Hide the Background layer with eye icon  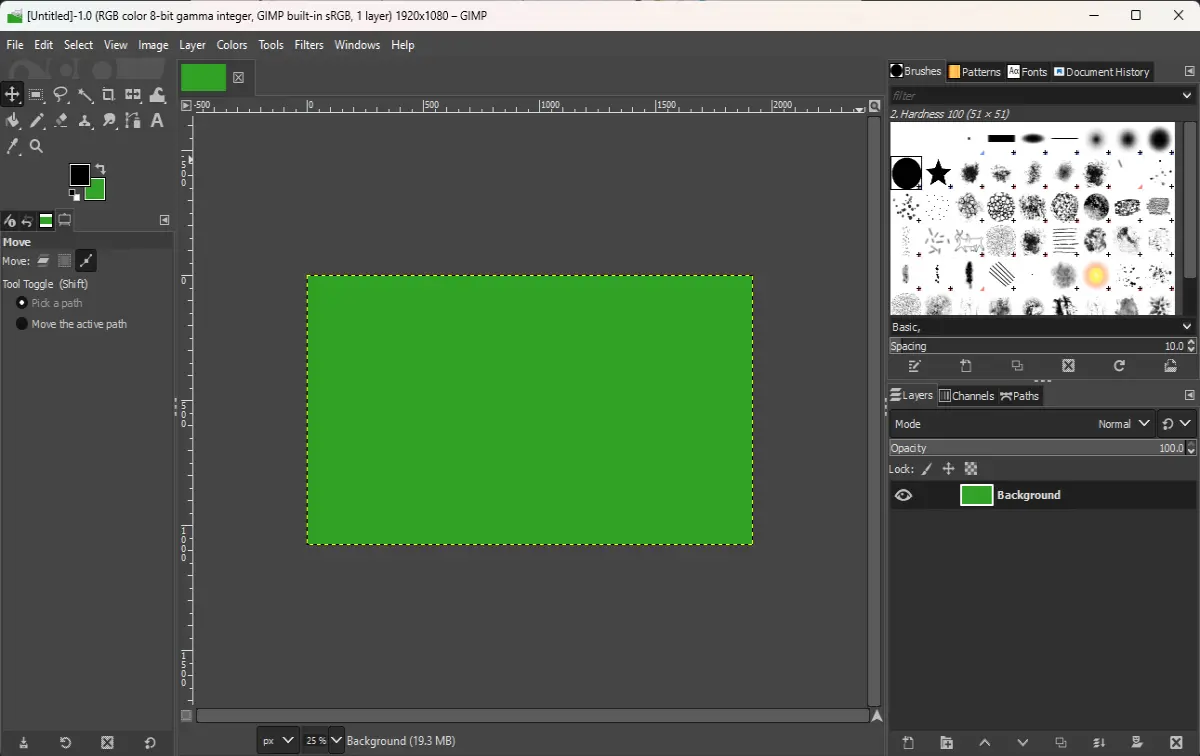[903, 495]
